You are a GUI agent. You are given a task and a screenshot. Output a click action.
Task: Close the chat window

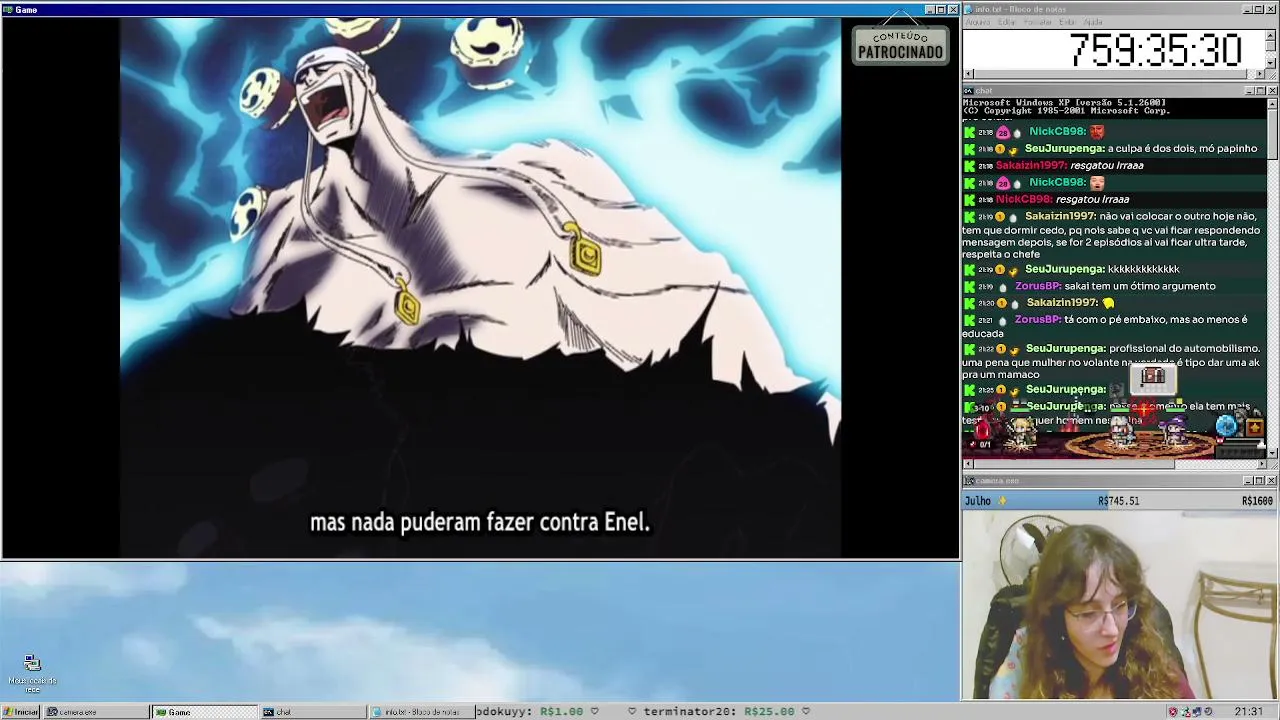1272,90
